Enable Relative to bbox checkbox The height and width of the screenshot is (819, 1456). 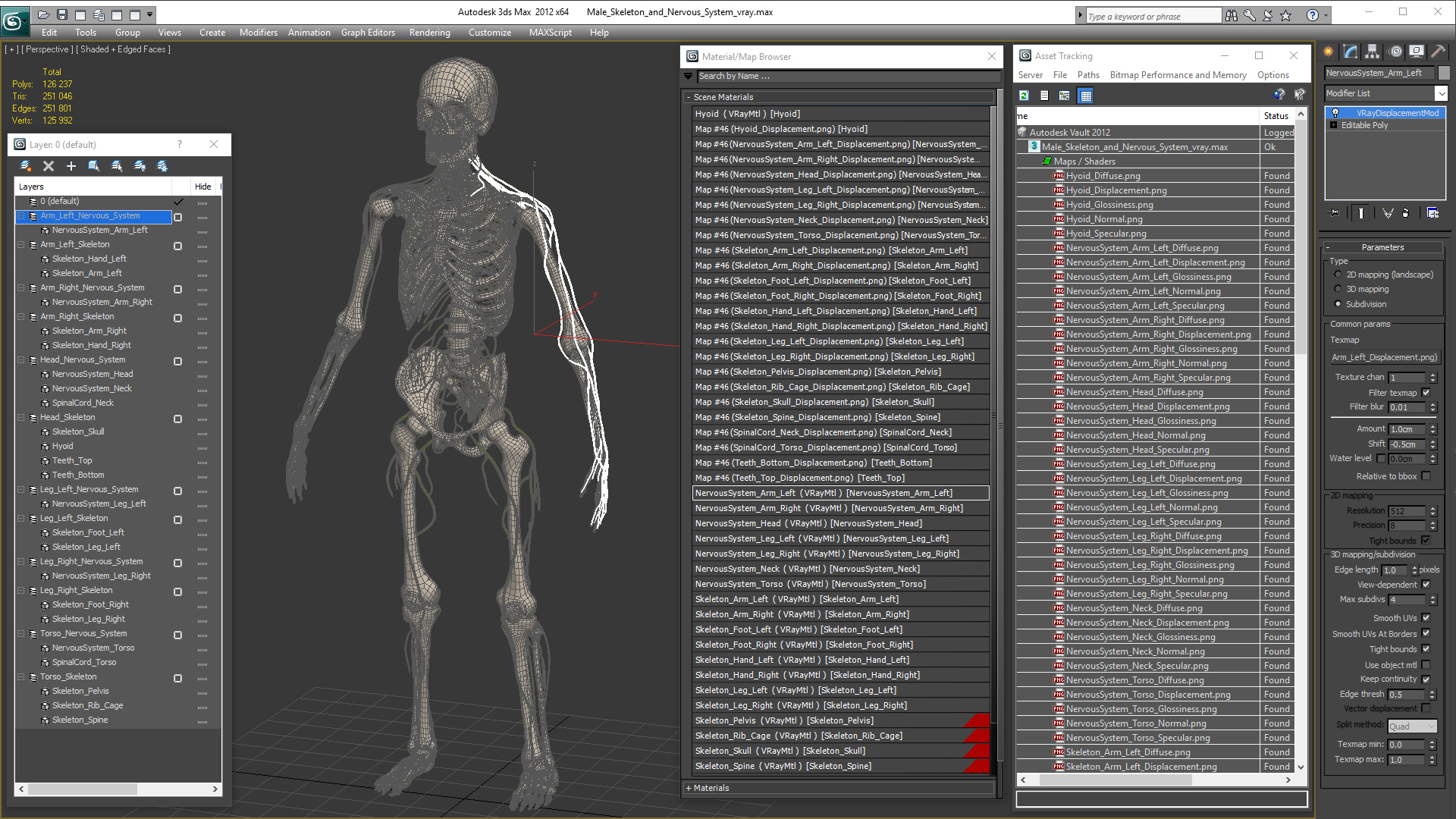[x=1426, y=476]
